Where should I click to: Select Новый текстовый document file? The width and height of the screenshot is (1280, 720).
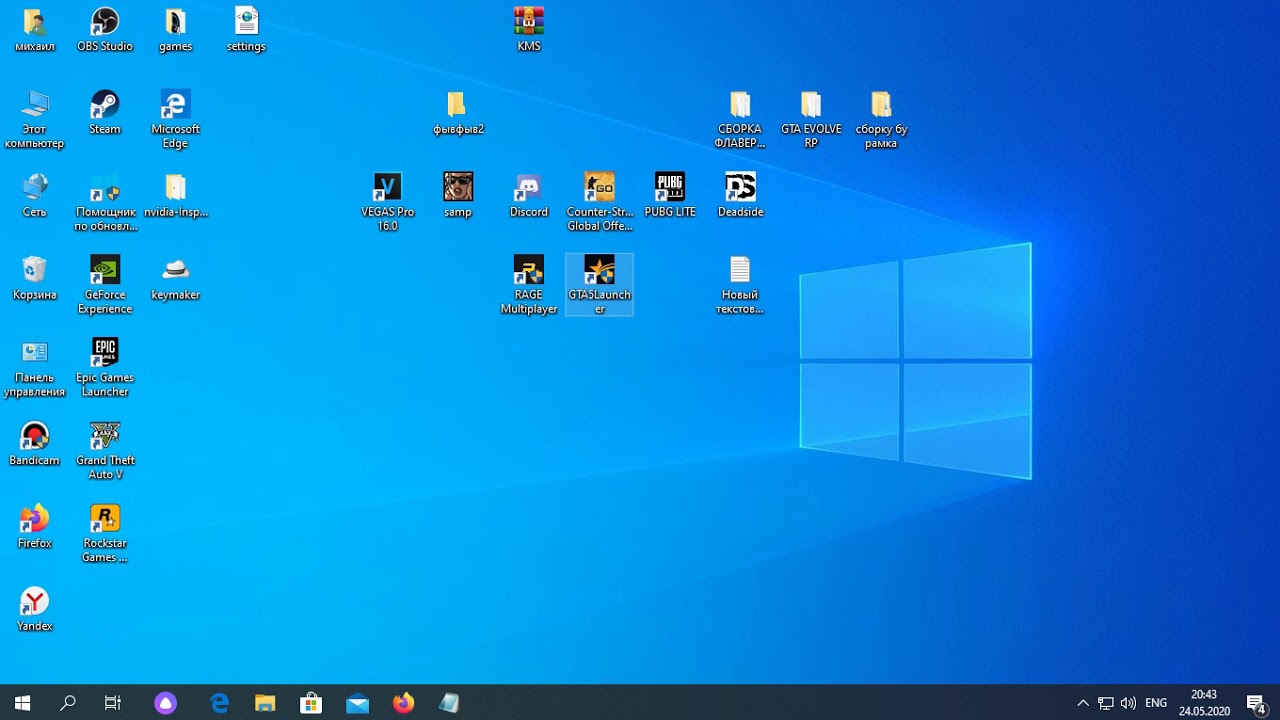coord(740,286)
